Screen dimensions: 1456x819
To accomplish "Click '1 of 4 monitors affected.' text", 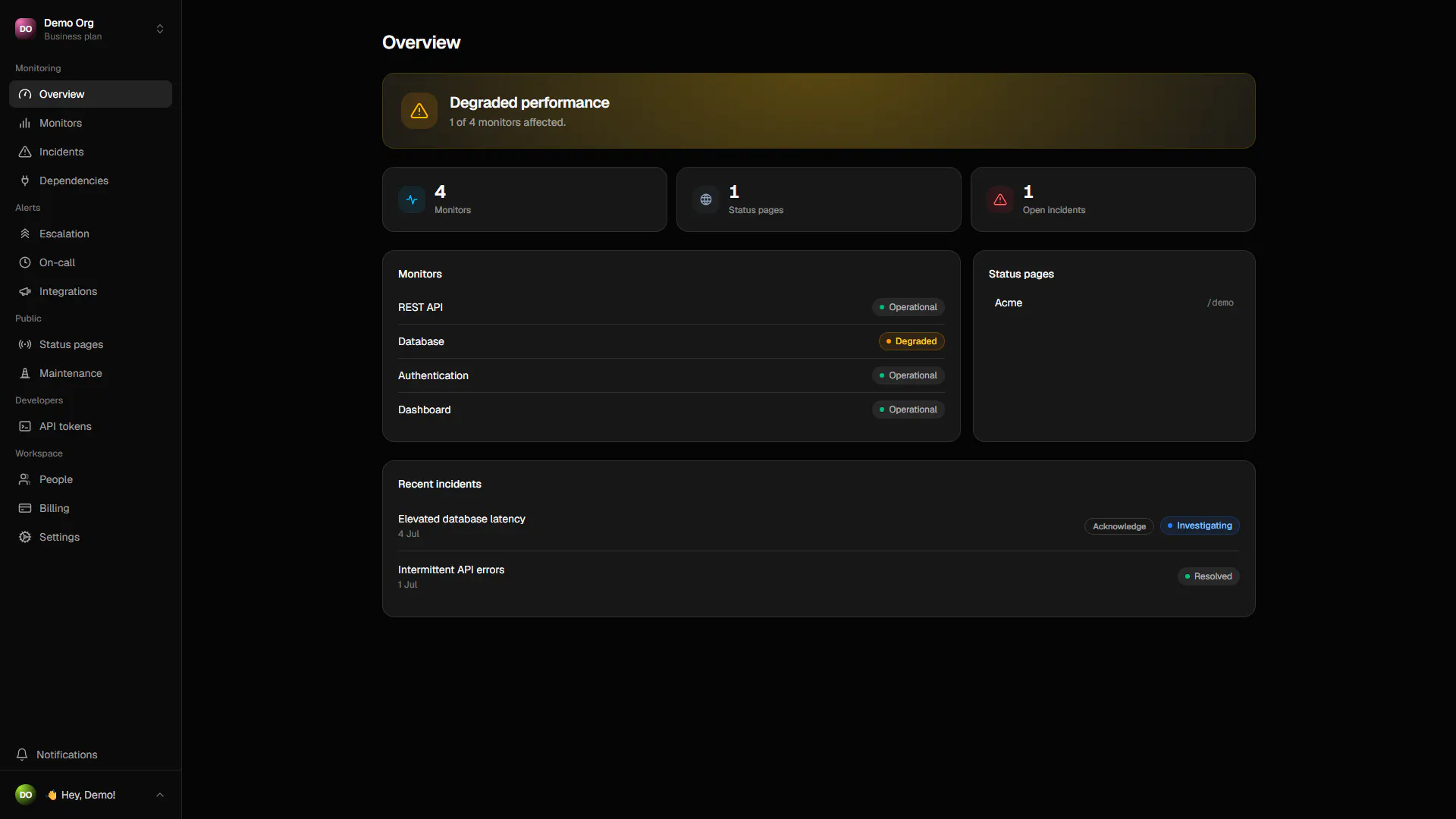I will coord(507,122).
